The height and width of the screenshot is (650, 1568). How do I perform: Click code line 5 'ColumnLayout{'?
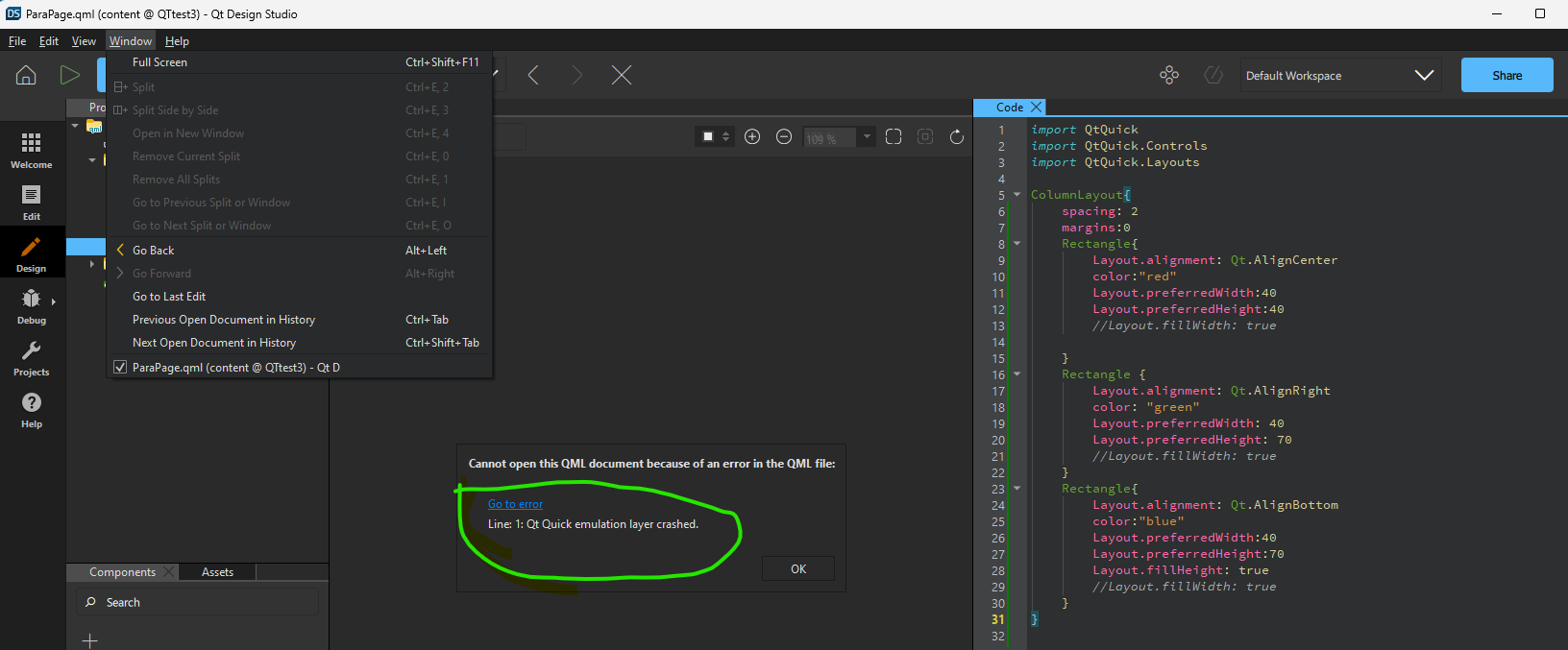(1081, 195)
